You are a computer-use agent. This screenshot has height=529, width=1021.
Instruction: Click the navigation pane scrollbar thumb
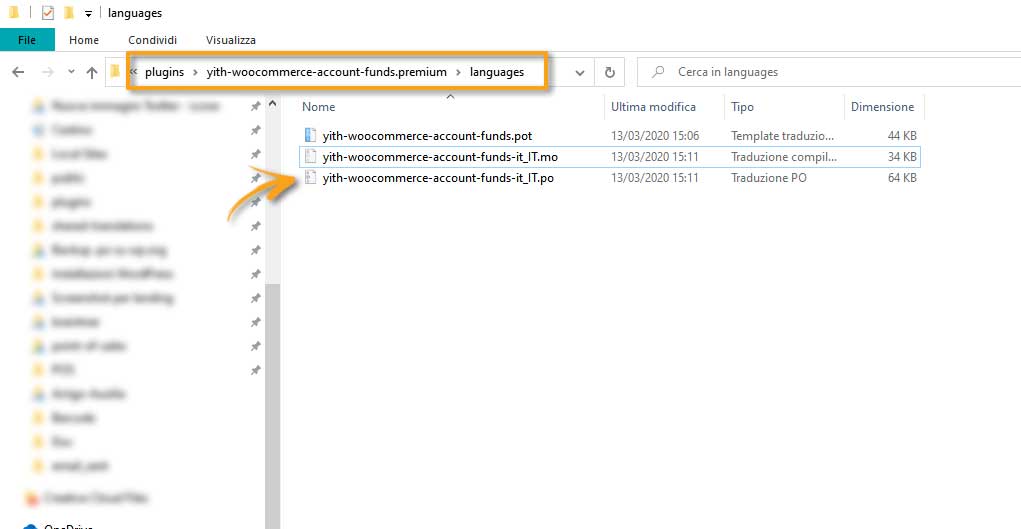click(x=273, y=406)
